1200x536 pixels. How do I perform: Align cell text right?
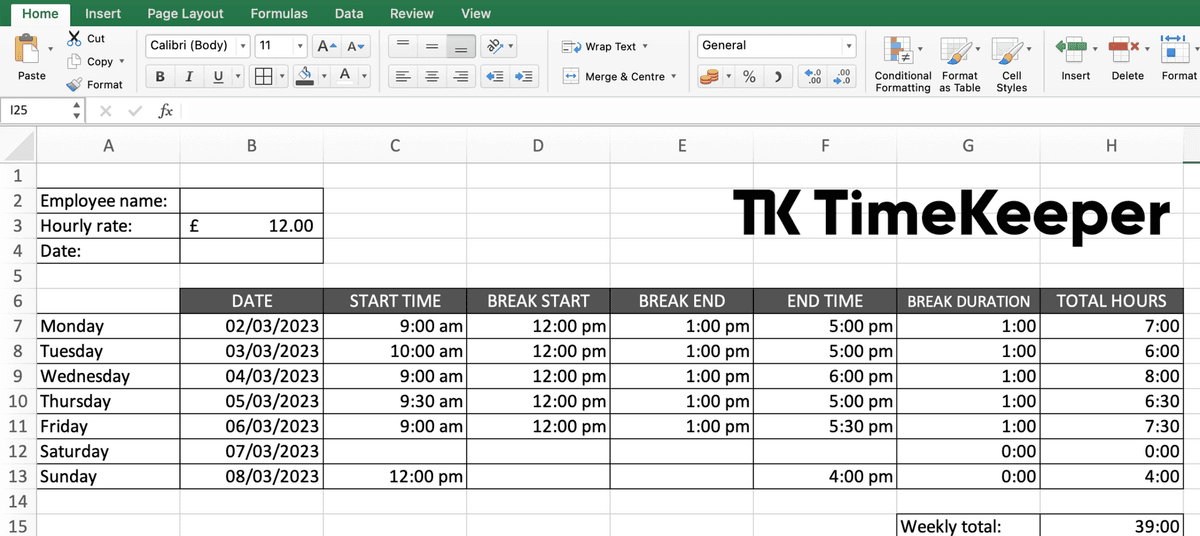[461, 77]
